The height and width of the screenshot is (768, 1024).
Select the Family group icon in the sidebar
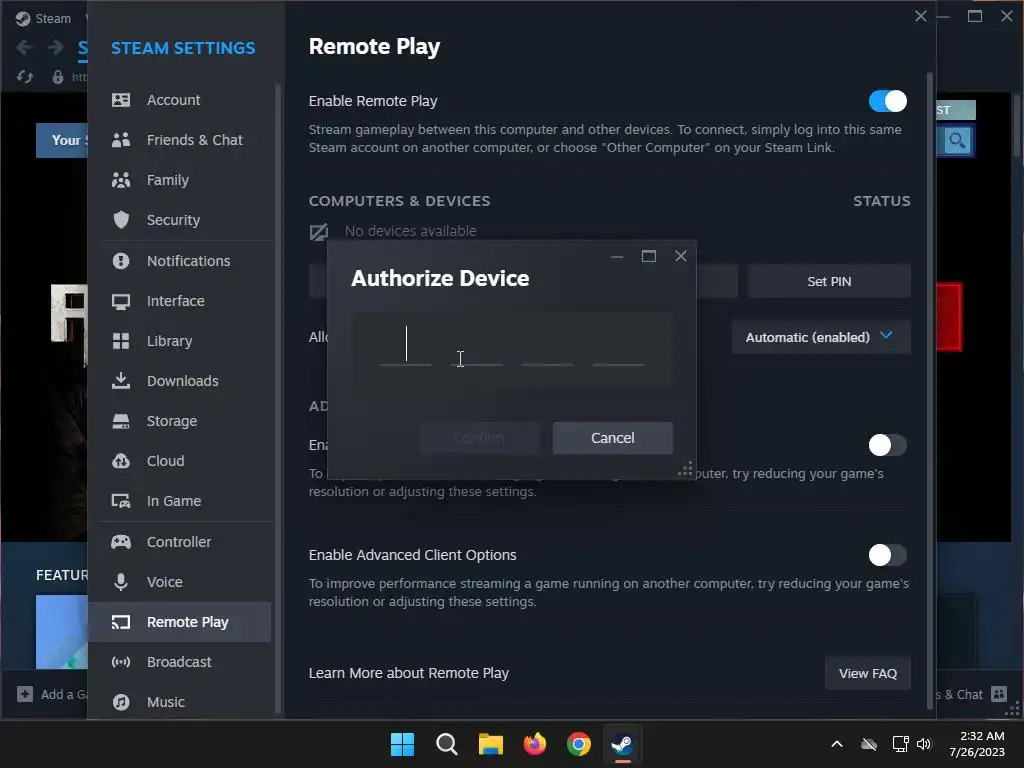[x=121, y=180]
